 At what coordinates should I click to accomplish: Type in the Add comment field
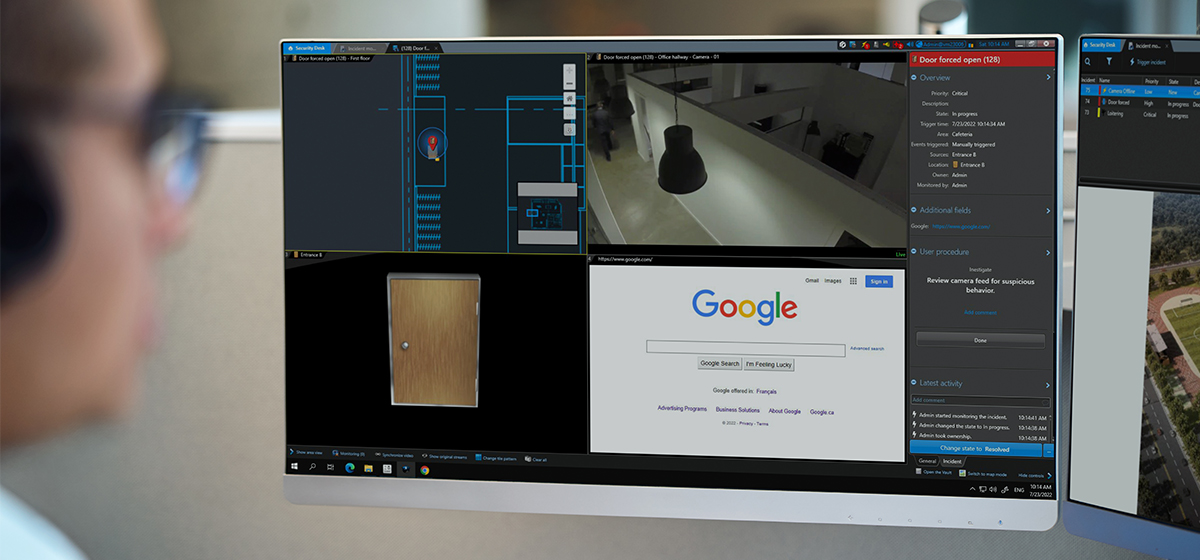(979, 401)
